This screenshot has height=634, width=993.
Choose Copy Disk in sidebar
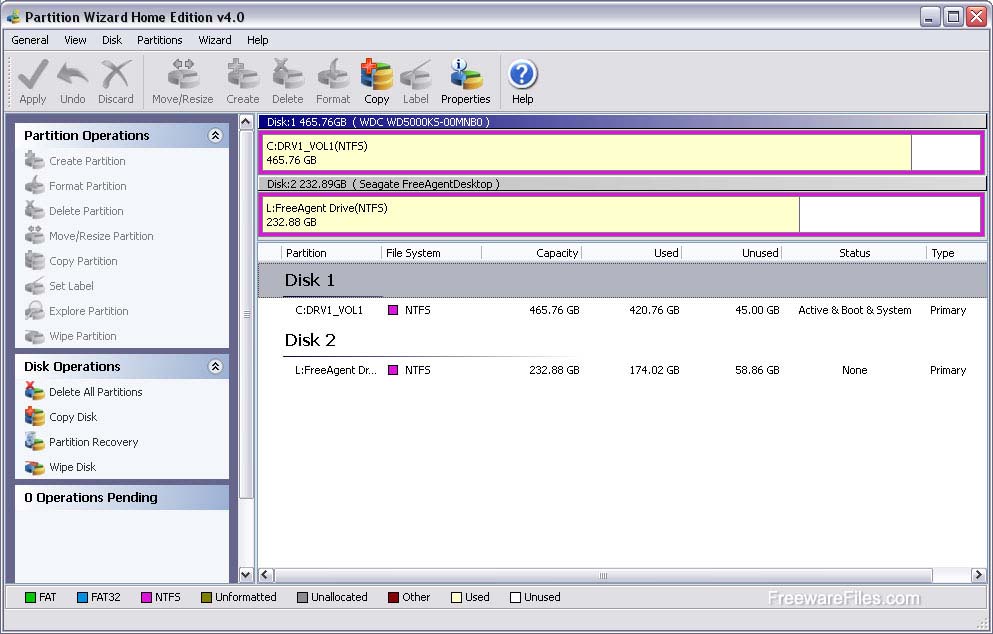coord(73,417)
